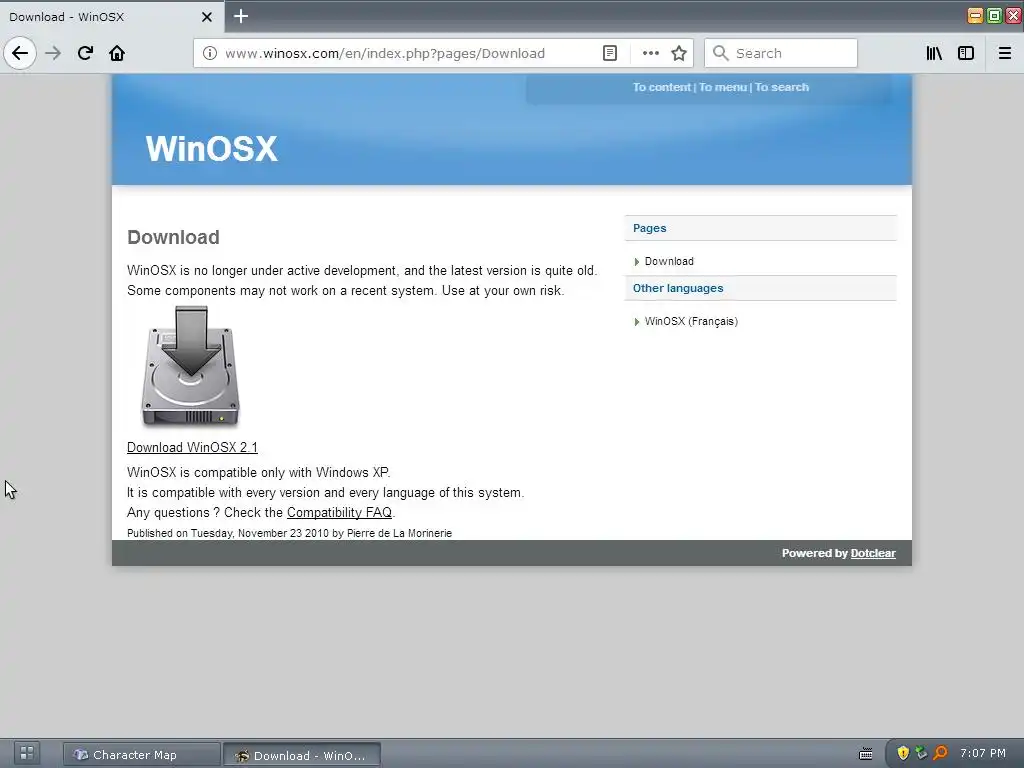
Task: Click the network connection tray icon
Action: [921, 753]
